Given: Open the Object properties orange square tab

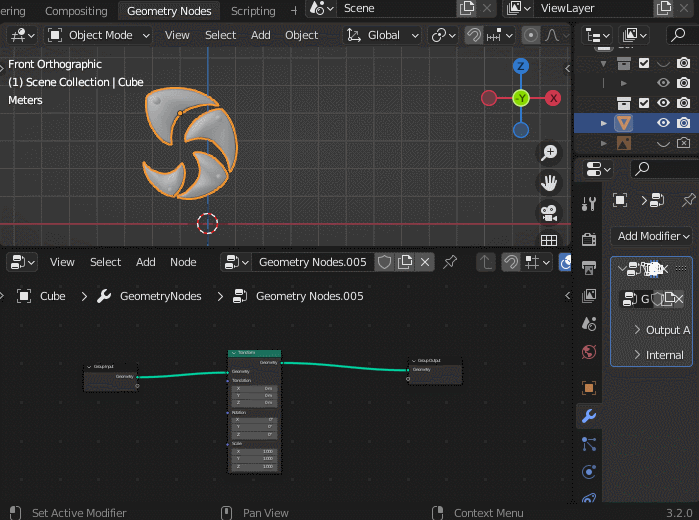Looking at the screenshot, I should pos(588,388).
